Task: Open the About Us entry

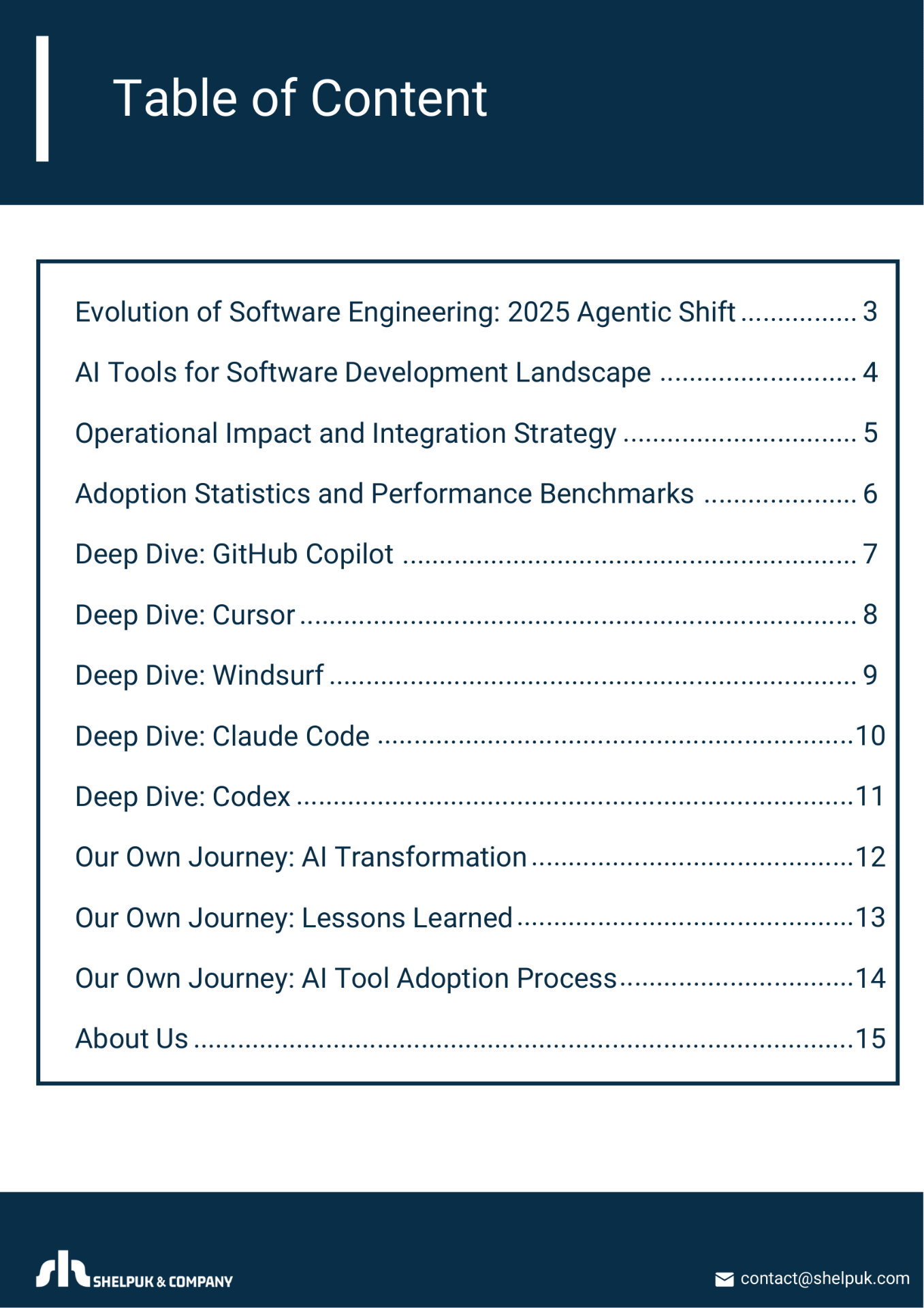Action: point(480,1039)
